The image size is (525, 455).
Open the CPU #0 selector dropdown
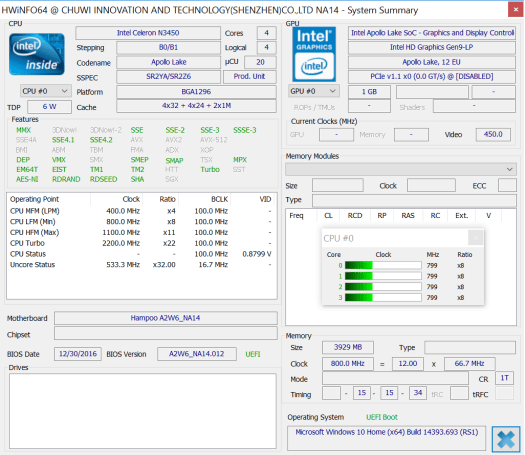45,91
